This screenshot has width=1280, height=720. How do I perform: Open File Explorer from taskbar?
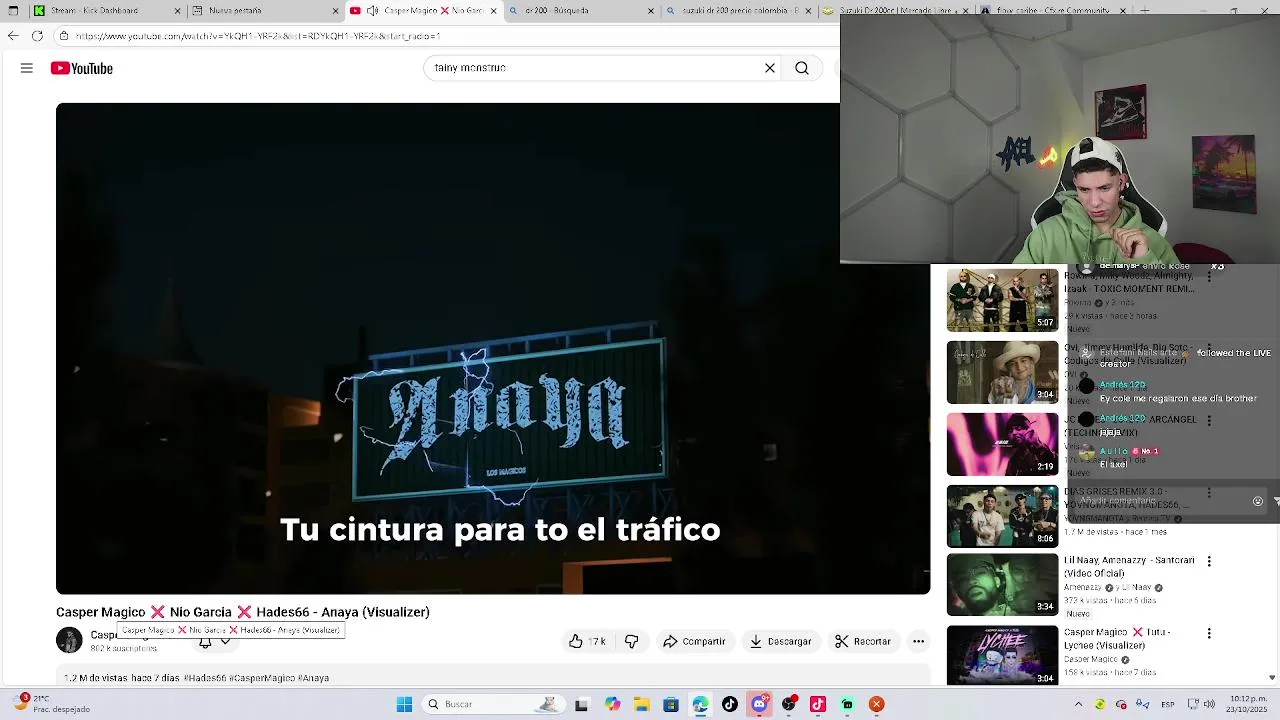coord(641,704)
